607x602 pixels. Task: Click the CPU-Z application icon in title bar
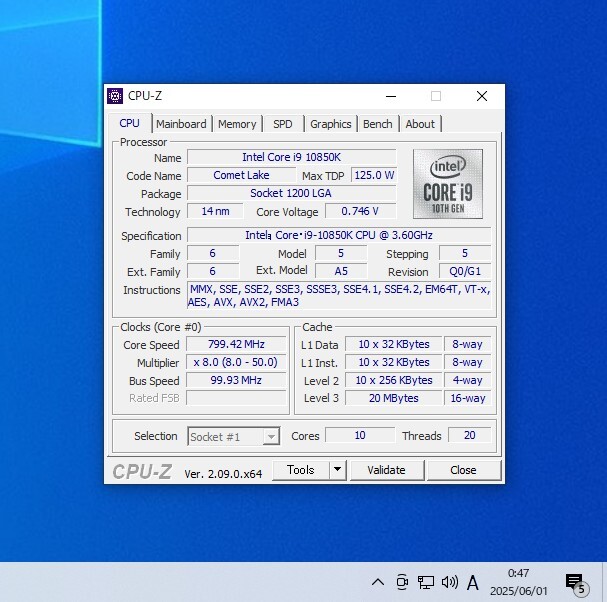click(115, 96)
